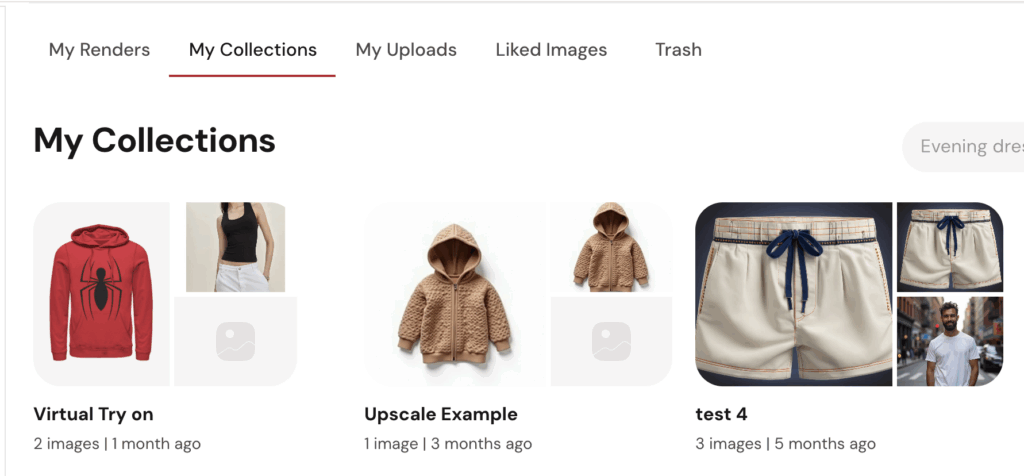Image resolution: width=1024 pixels, height=476 pixels.
Task: Click empty image placeholder in Upscale Example
Action: [611, 341]
